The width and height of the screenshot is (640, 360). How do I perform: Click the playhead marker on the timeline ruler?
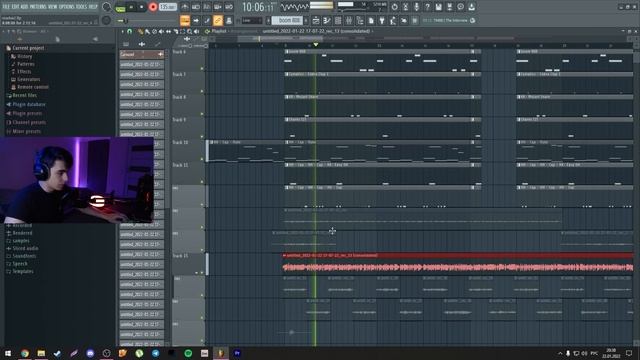(x=316, y=44)
